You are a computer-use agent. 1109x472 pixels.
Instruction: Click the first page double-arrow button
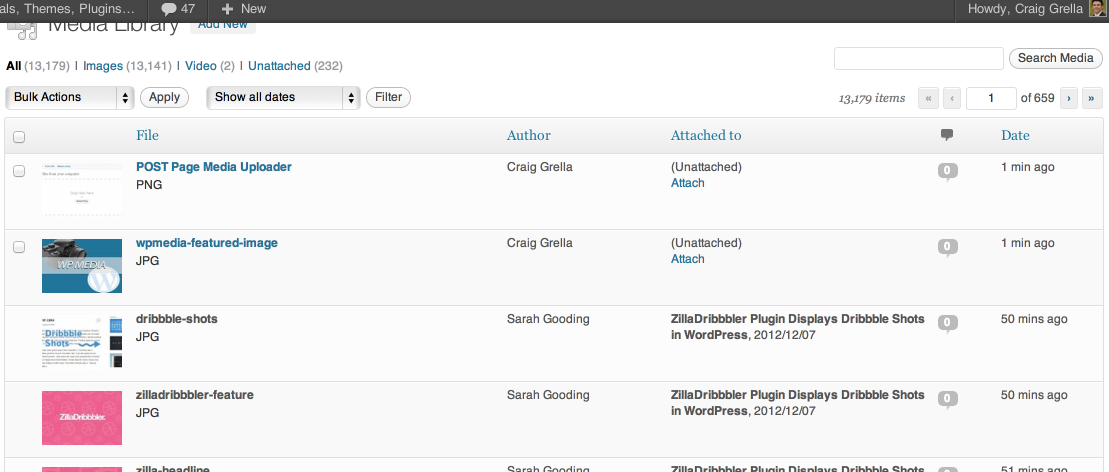928,98
